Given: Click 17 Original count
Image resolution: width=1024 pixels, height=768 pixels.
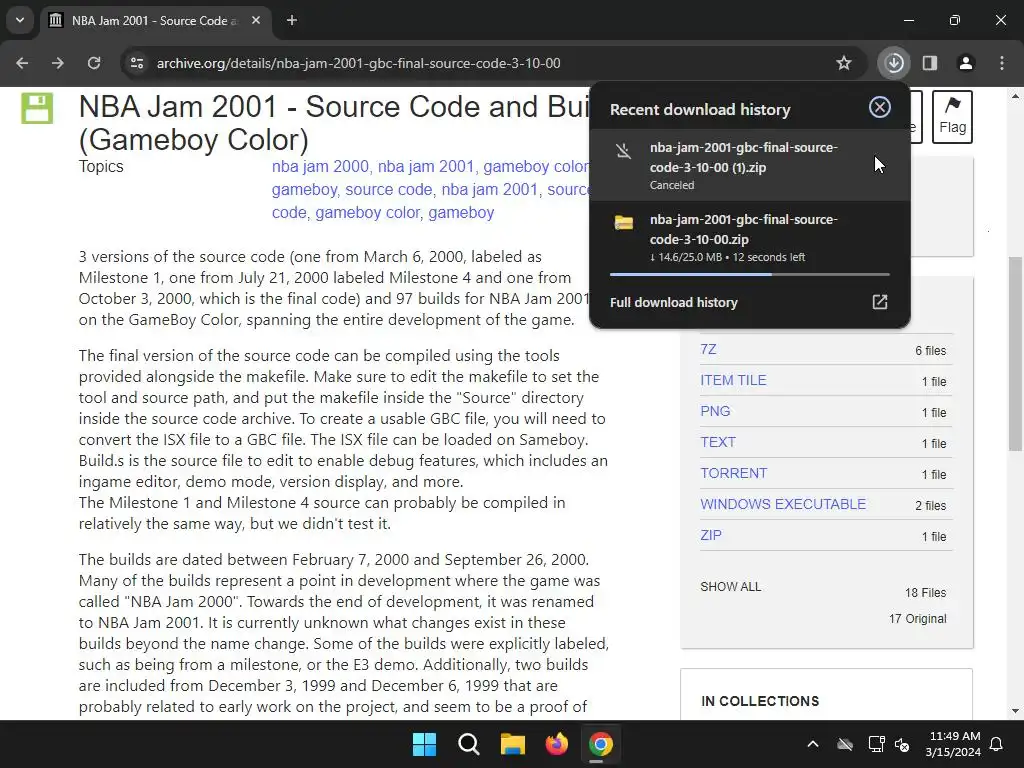Looking at the screenshot, I should (x=917, y=618).
